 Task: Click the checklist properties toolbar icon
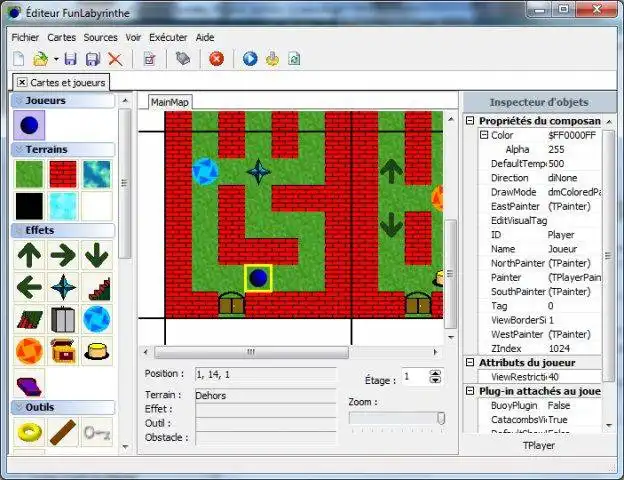[x=150, y=59]
